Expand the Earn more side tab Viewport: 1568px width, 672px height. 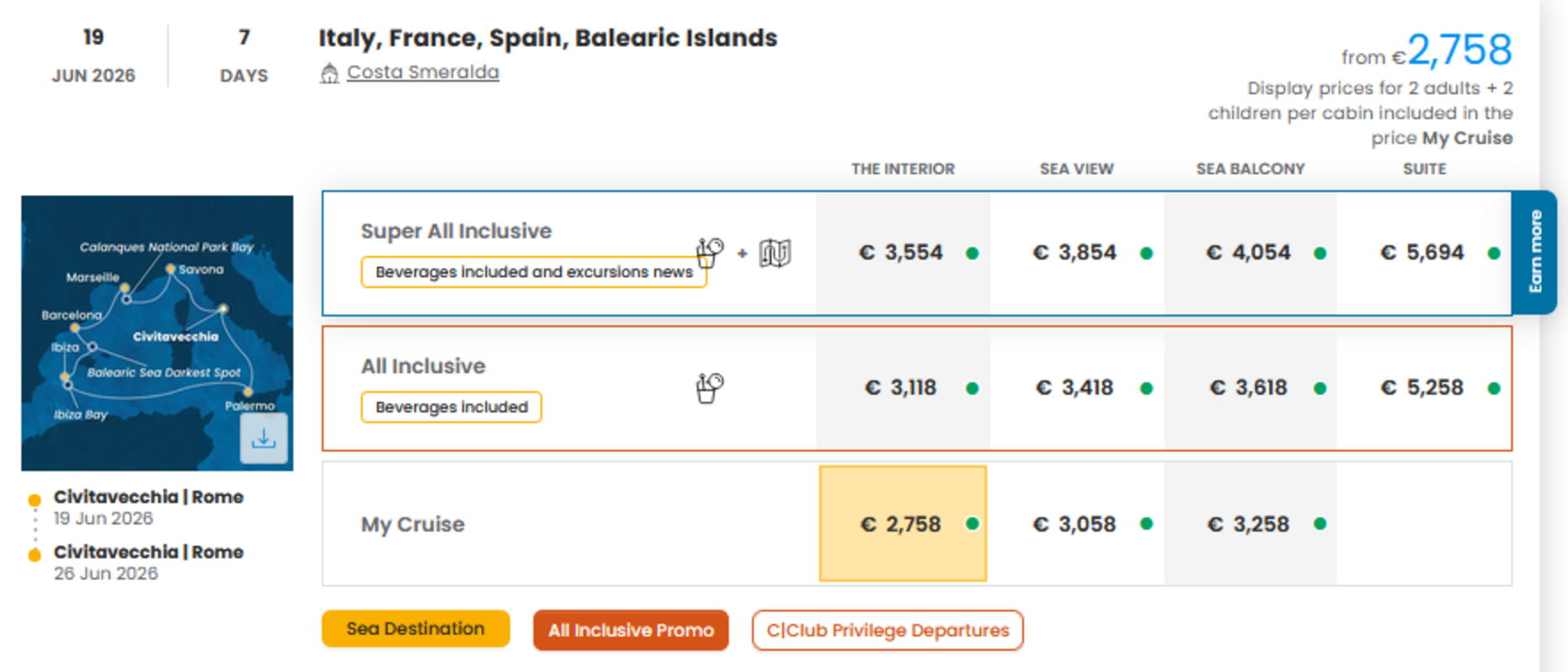click(1534, 252)
